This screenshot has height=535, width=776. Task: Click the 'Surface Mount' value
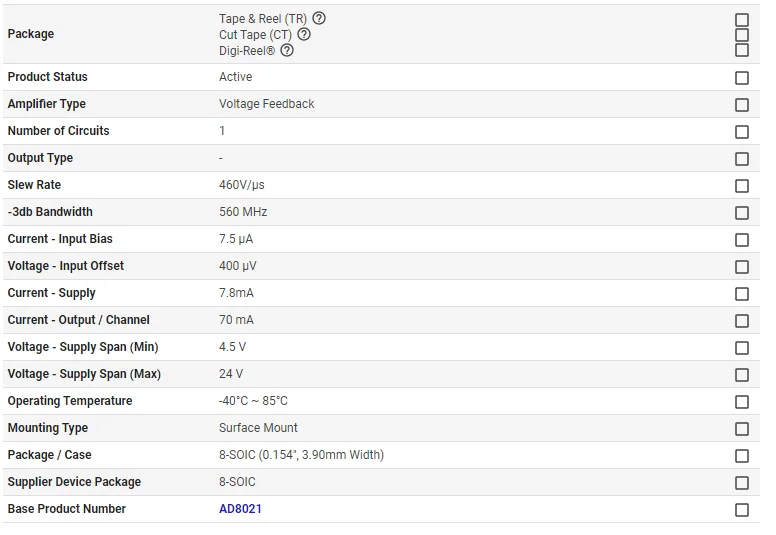point(258,428)
